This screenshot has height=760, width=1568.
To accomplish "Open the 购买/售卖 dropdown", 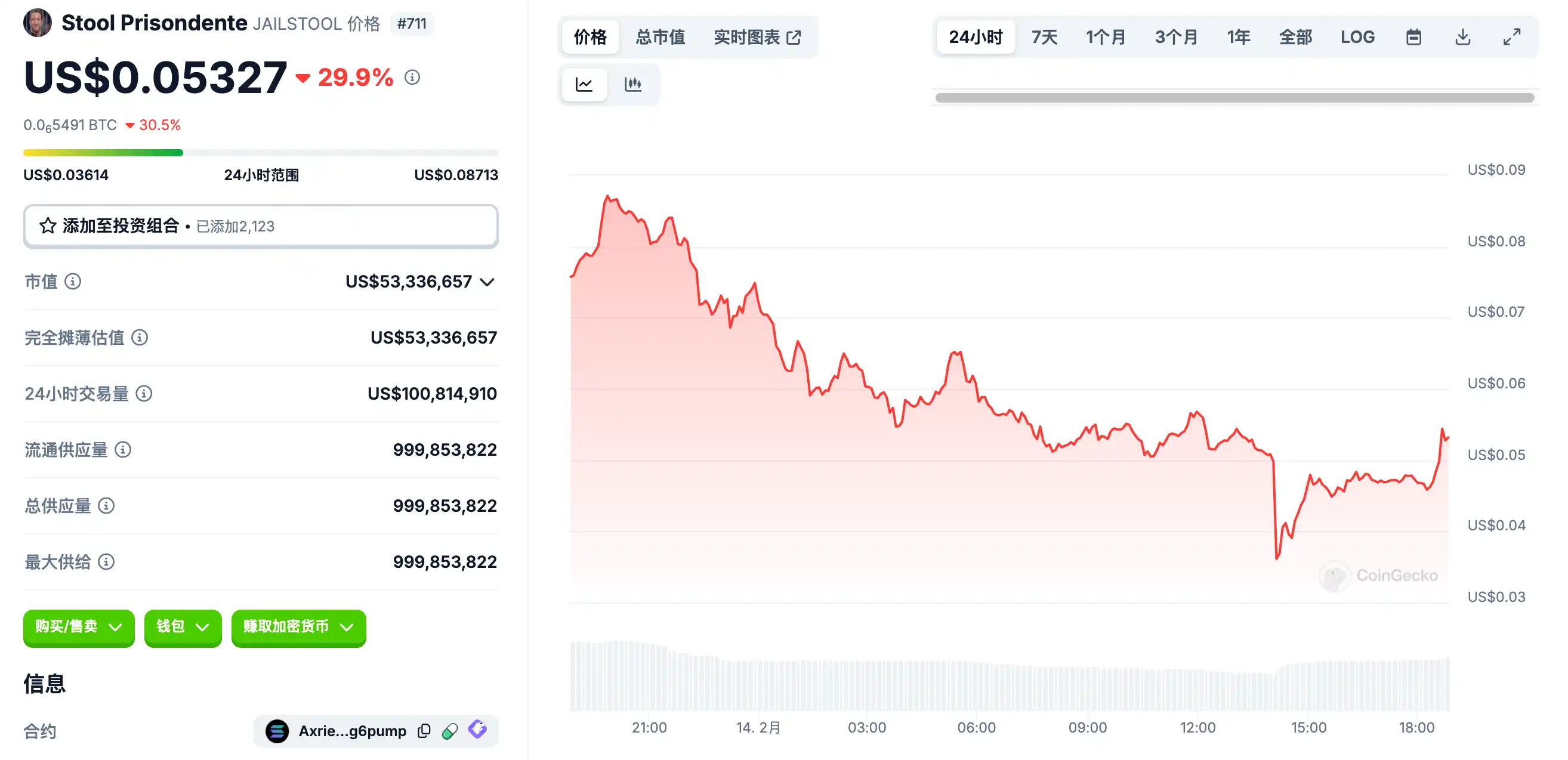I will pos(79,627).
